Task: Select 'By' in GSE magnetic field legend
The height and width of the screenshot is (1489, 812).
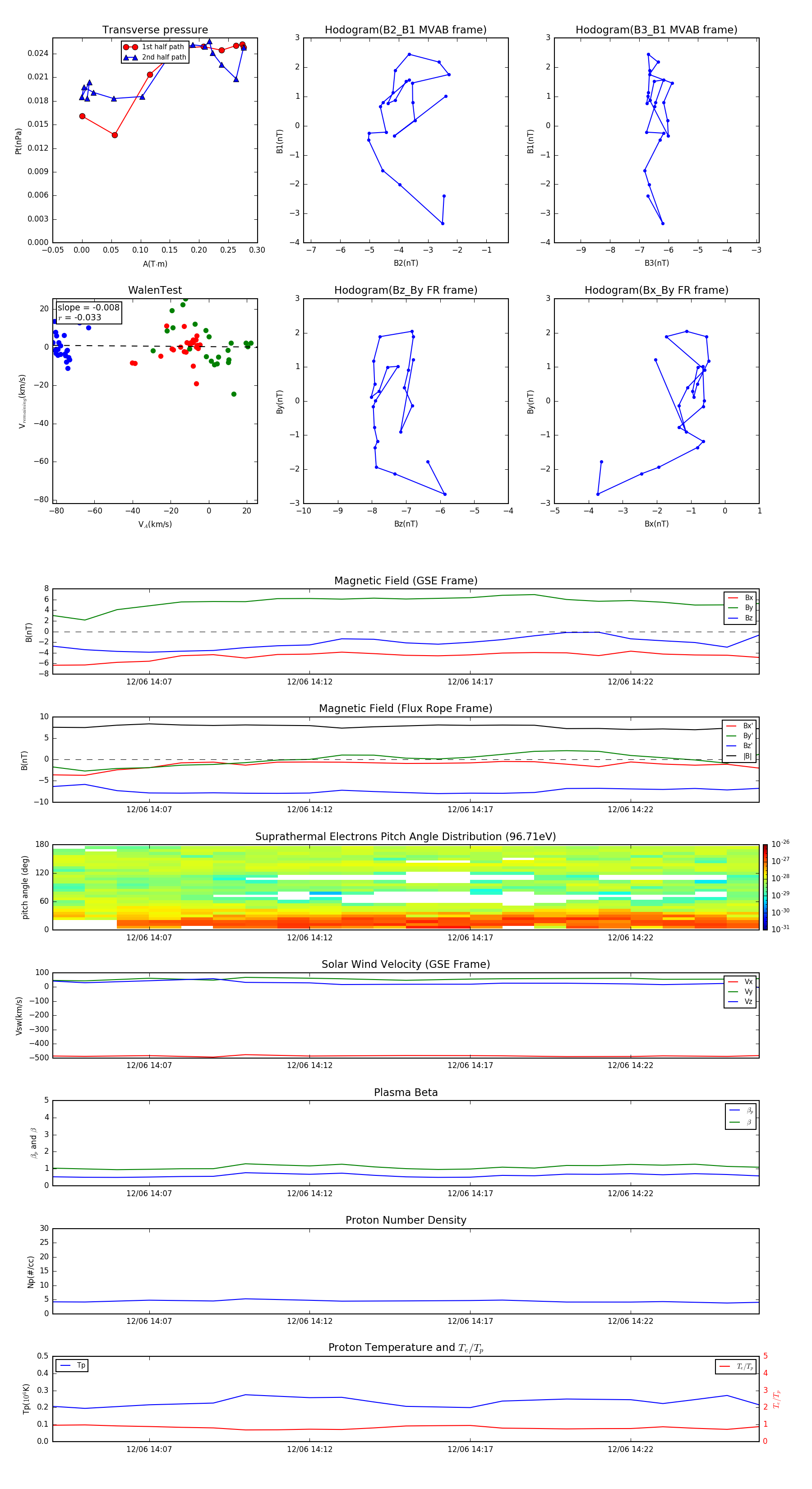Action: click(x=740, y=607)
